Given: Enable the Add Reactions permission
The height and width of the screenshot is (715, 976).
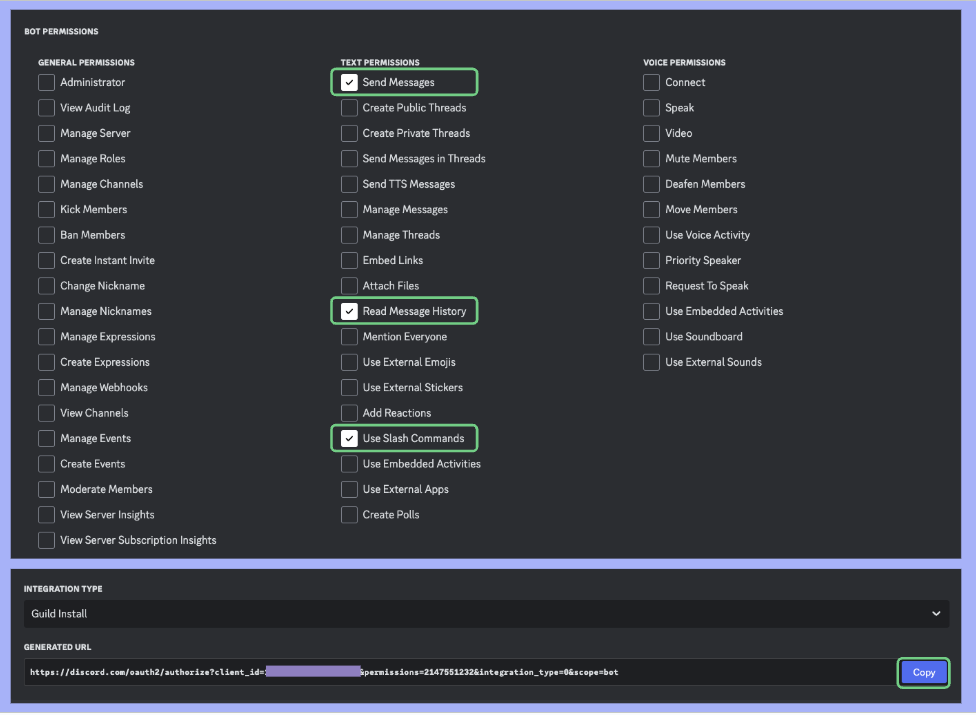Looking at the screenshot, I should click(349, 413).
